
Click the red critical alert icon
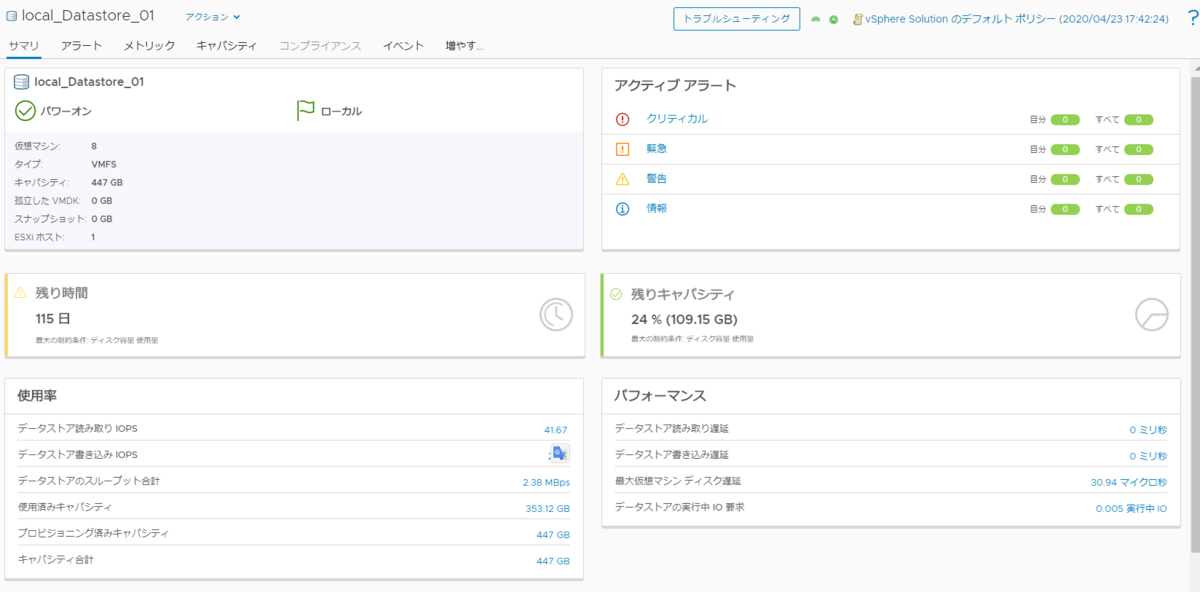click(x=622, y=119)
